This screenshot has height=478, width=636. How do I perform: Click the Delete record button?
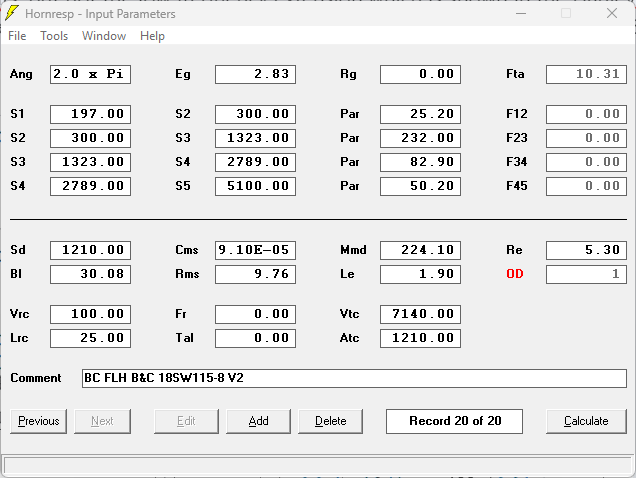pos(331,421)
